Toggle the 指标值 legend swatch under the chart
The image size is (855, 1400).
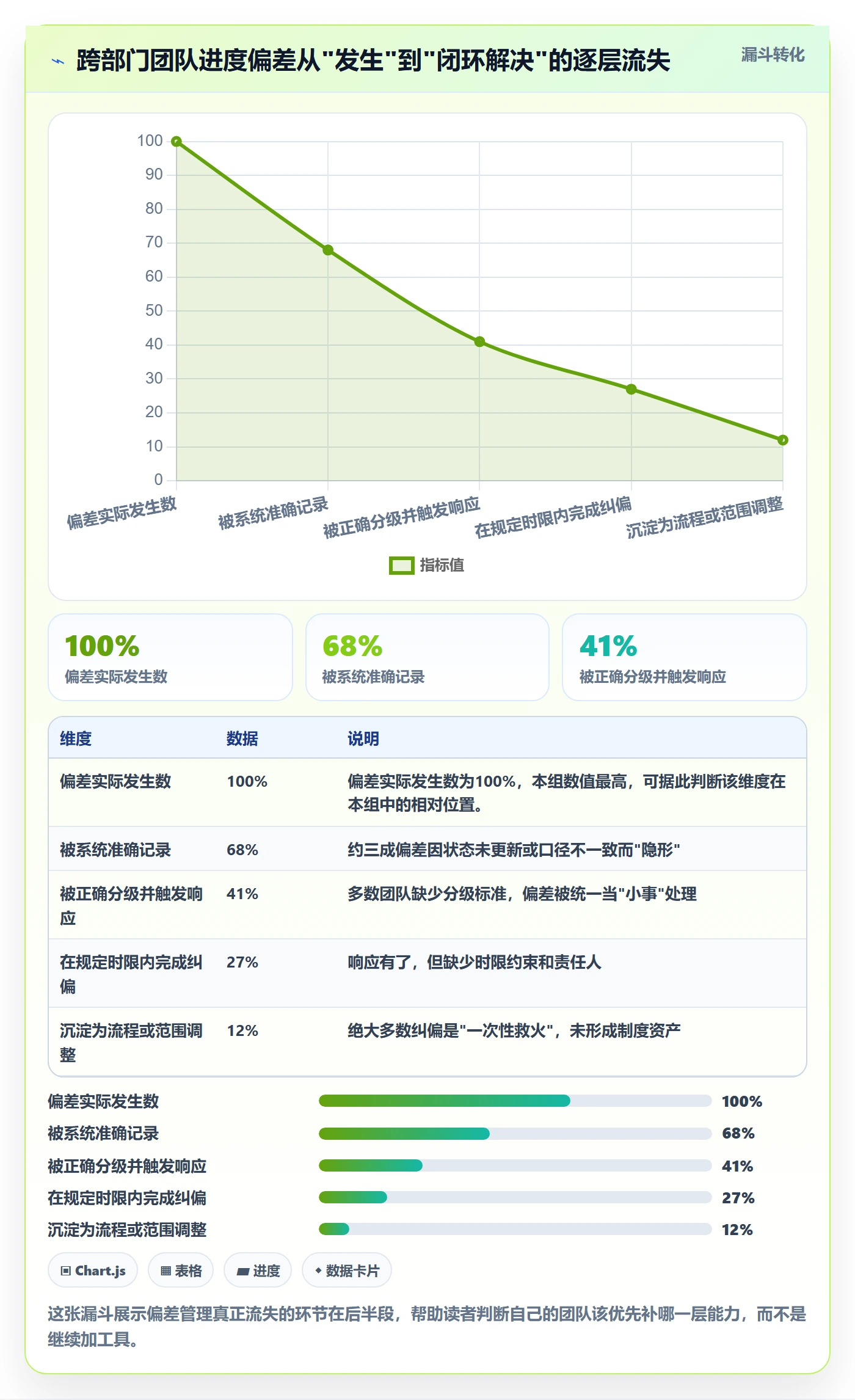[402, 566]
